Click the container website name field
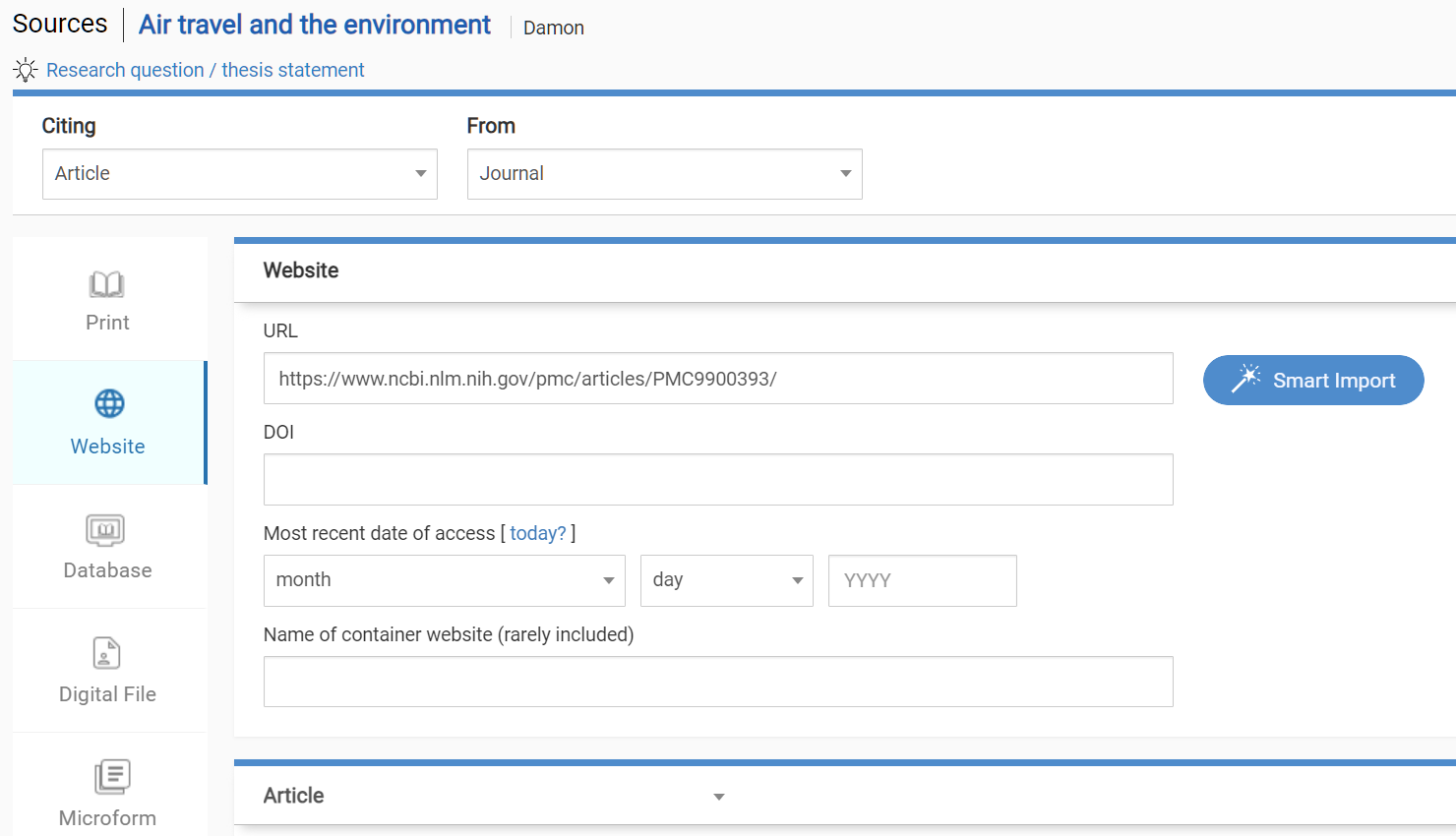The height and width of the screenshot is (836, 1456). [x=717, y=682]
